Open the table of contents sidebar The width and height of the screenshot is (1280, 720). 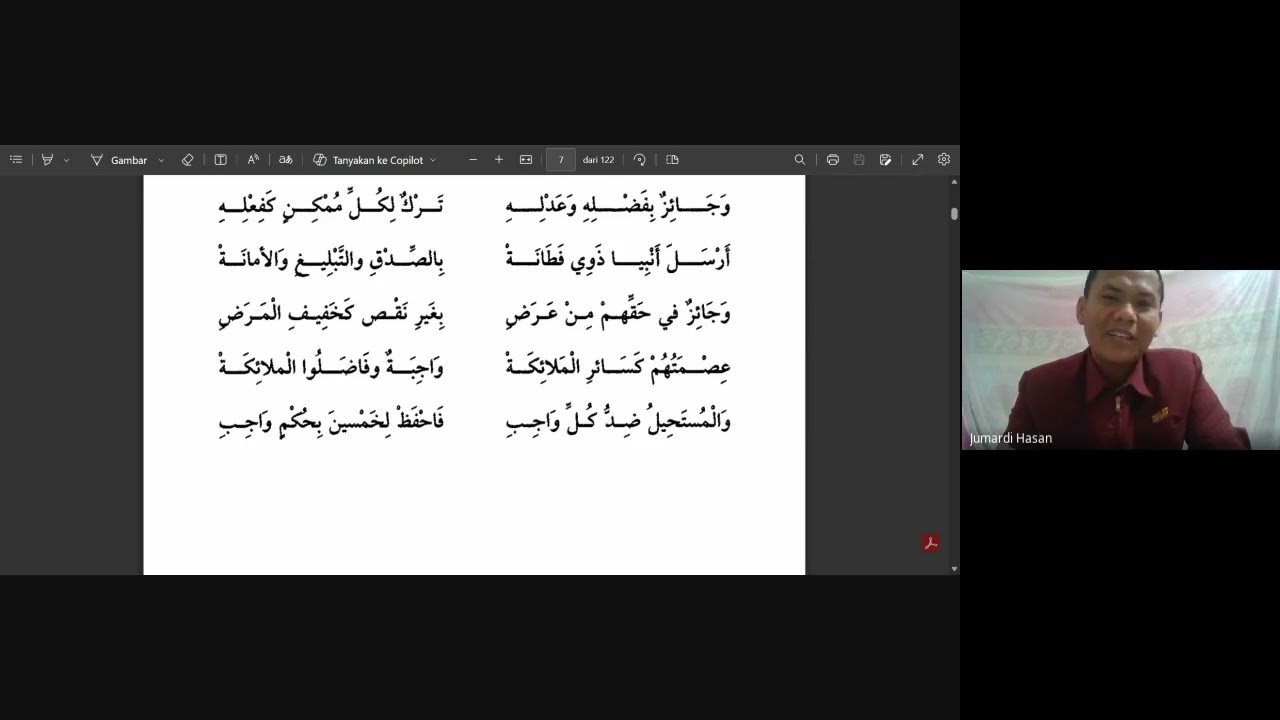point(16,160)
